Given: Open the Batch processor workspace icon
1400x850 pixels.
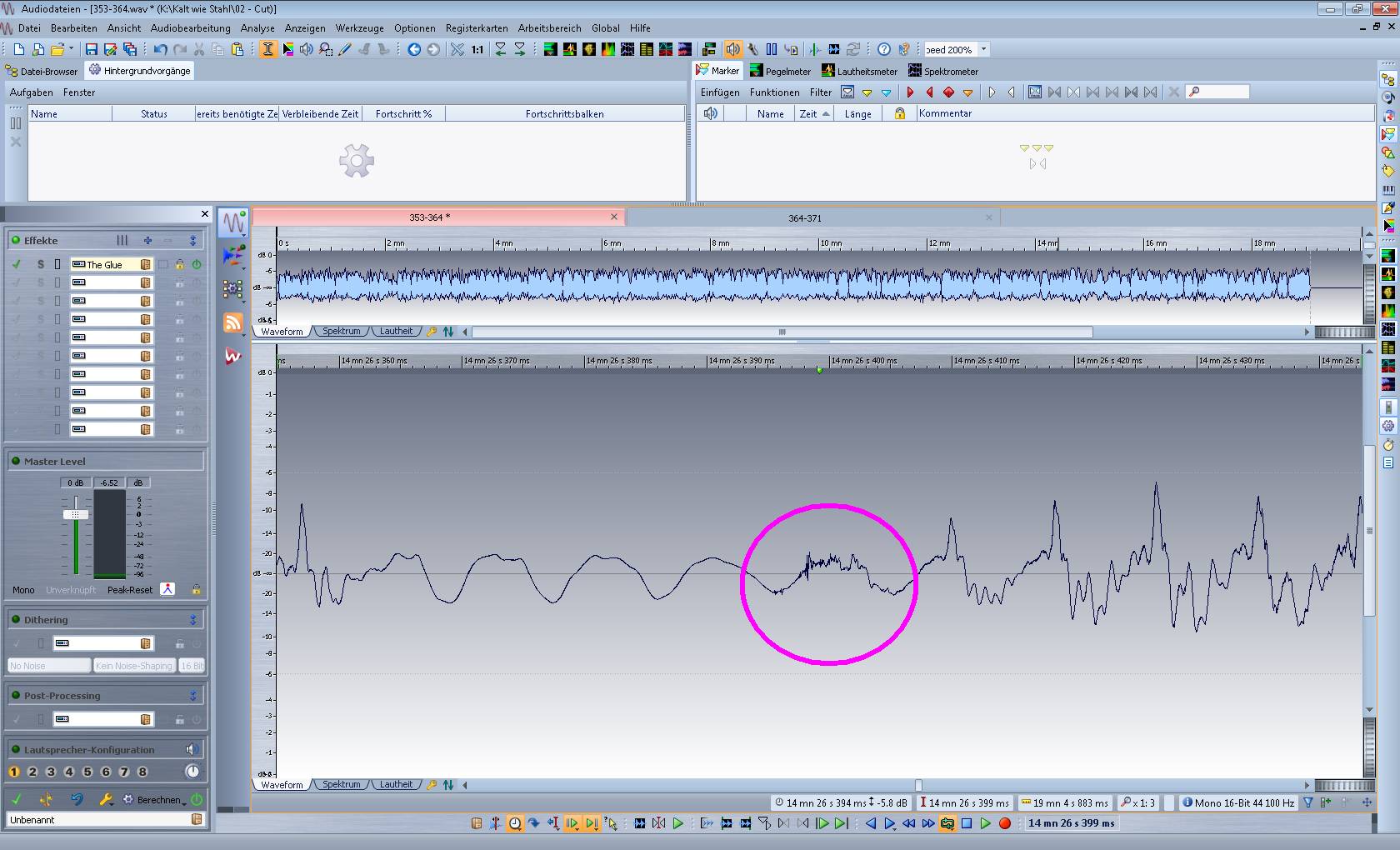Looking at the screenshot, I should click(233, 289).
